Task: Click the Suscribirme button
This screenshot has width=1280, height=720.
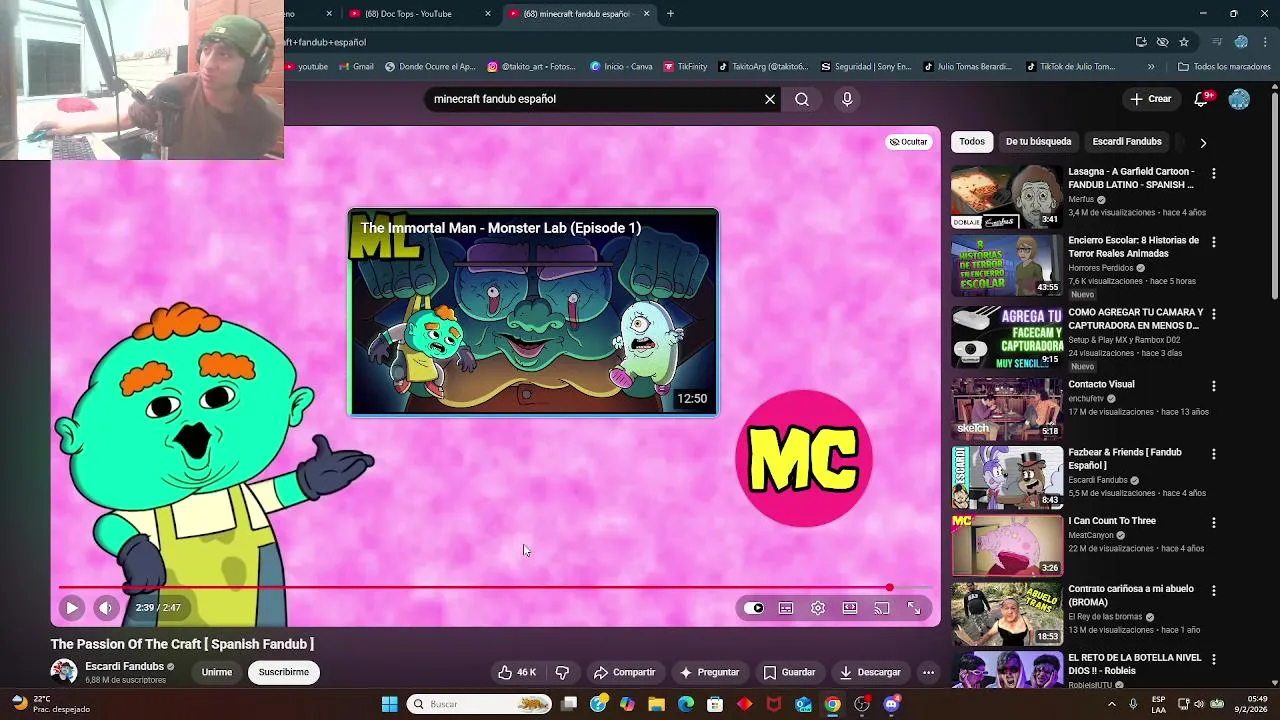Action: [x=284, y=672]
